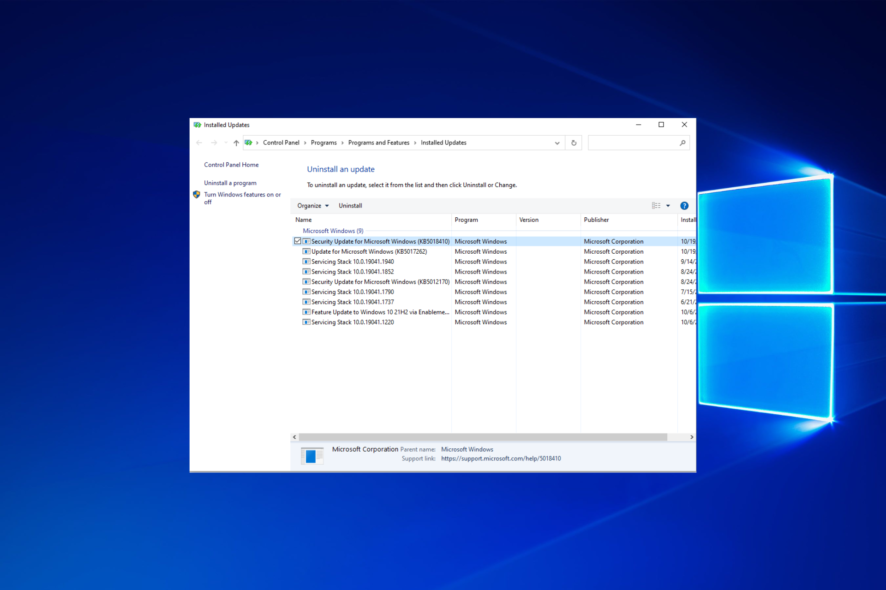Click the shield icon beside Turn Windows features
Screen dimensions: 886x590
pos(197,194)
